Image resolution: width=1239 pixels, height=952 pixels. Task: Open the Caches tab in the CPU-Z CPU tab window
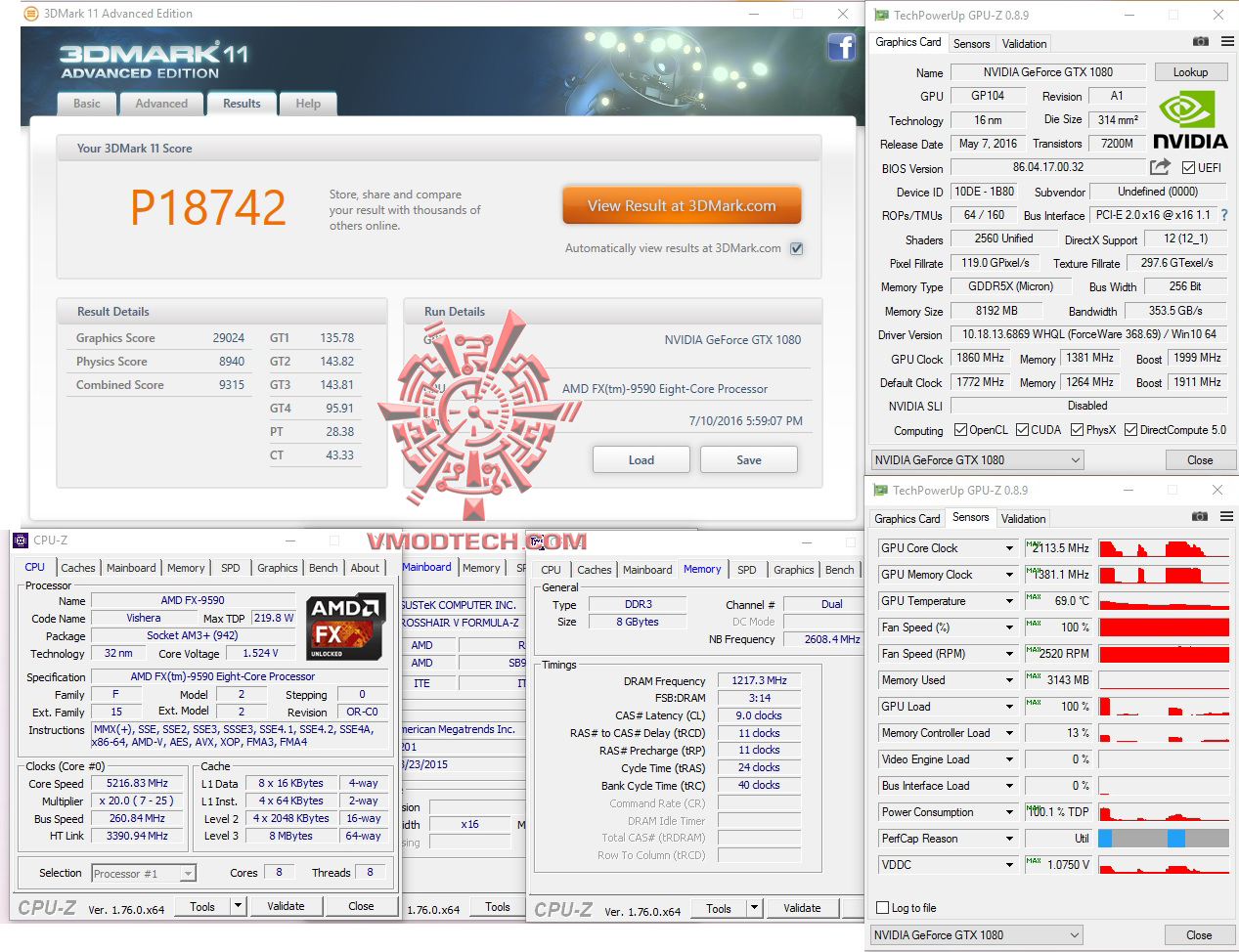coord(78,568)
